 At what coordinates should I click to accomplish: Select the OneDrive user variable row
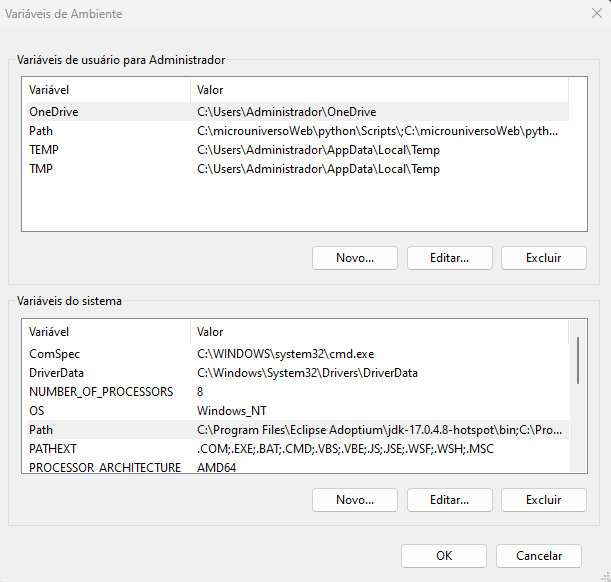pos(298,112)
